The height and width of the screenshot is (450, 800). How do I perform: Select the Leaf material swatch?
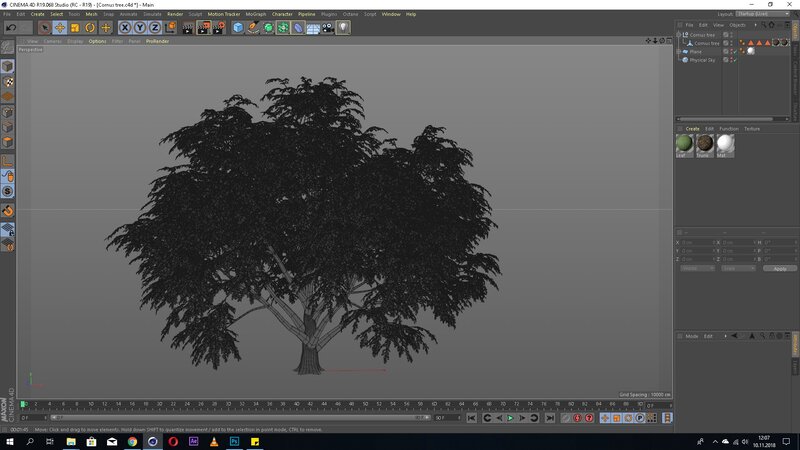[686, 145]
